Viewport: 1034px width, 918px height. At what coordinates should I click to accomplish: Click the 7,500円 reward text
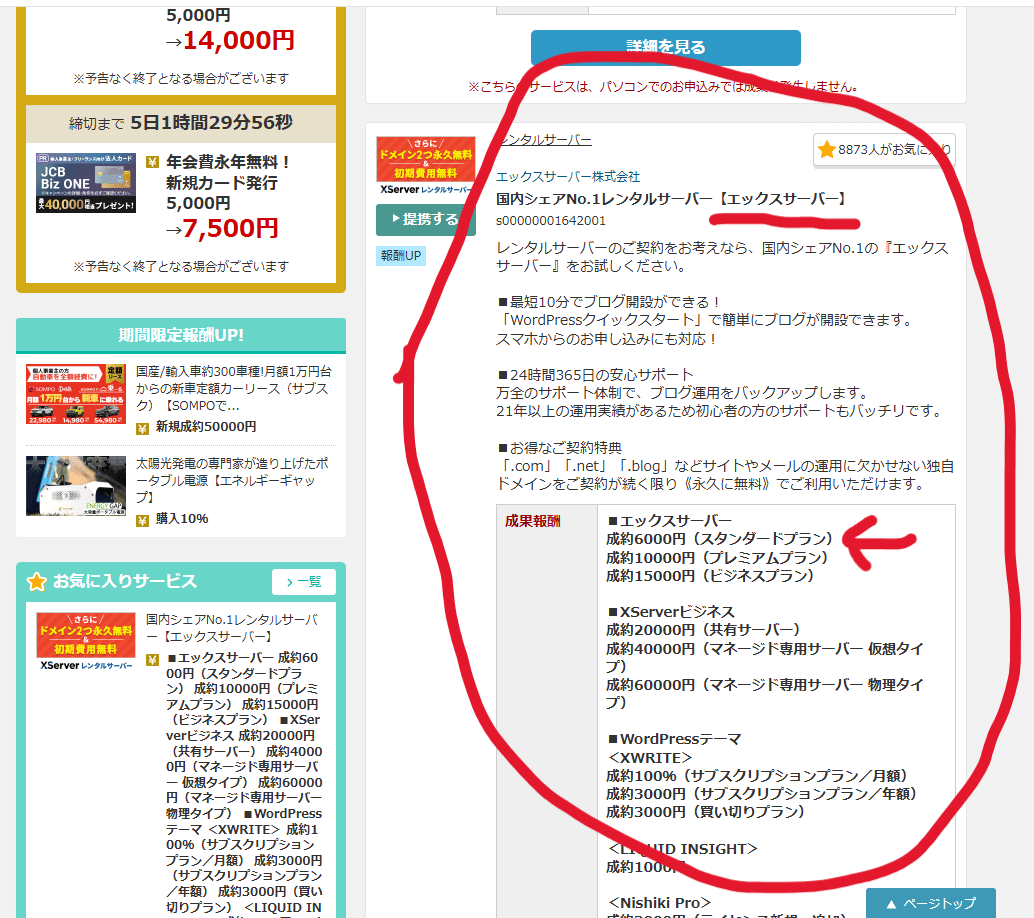pyautogui.click(x=231, y=229)
